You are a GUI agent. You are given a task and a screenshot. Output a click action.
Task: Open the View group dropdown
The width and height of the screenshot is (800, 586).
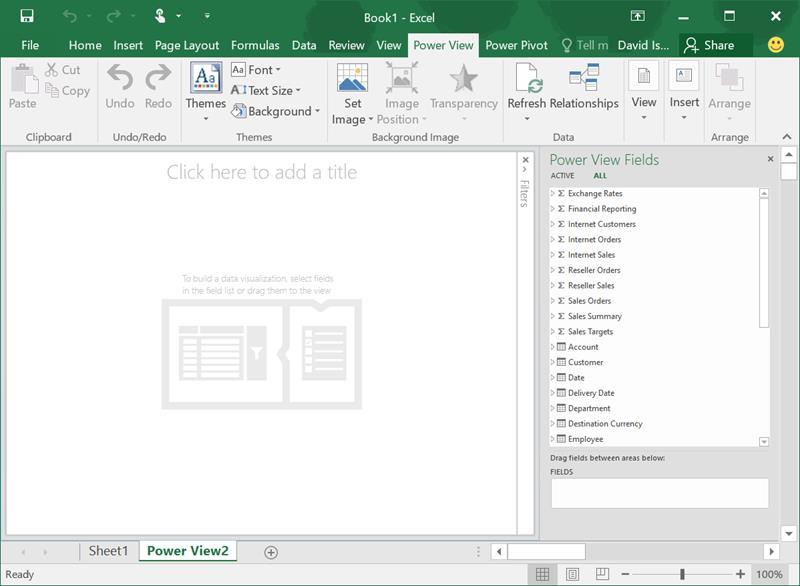click(x=644, y=92)
